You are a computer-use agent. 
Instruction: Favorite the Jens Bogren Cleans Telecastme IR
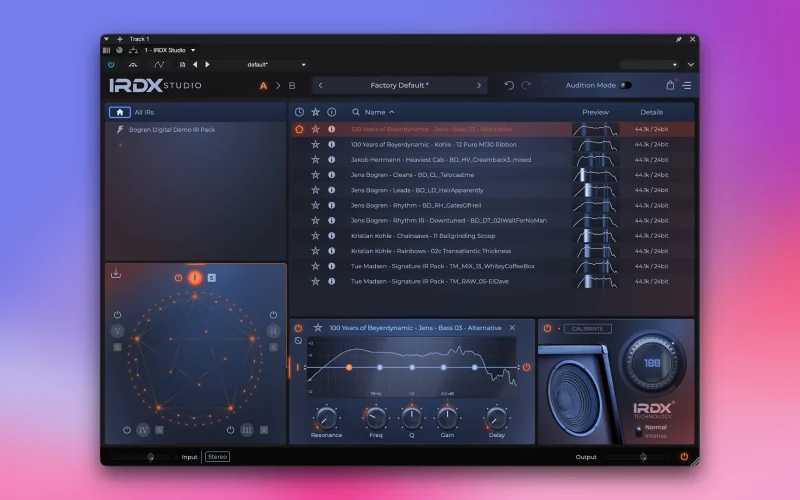coord(315,175)
